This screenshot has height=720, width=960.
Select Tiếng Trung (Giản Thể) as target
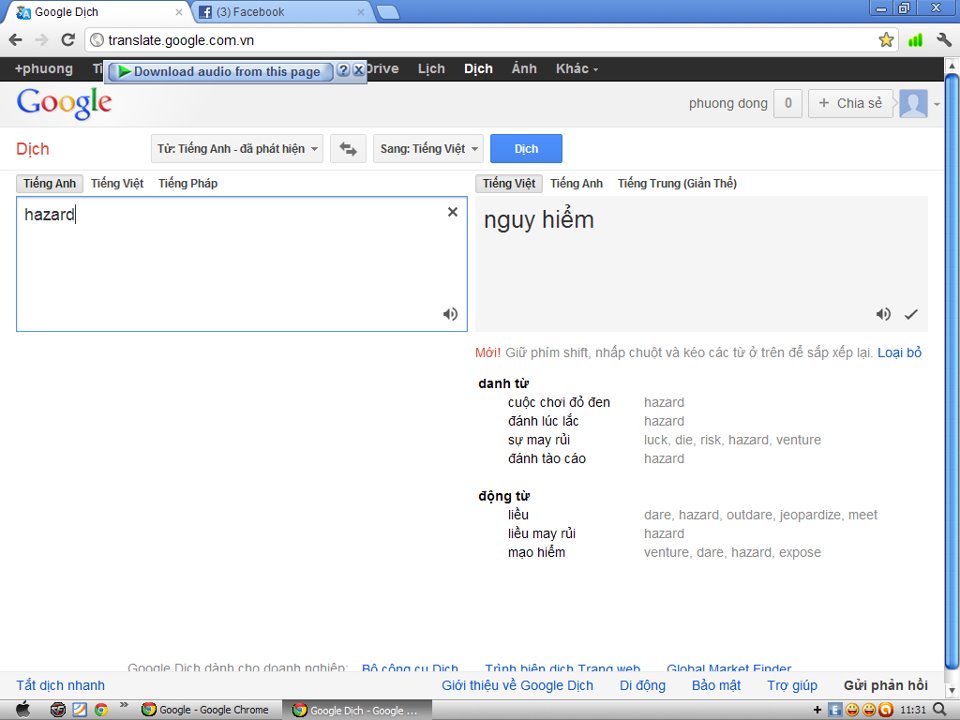pyautogui.click(x=677, y=183)
